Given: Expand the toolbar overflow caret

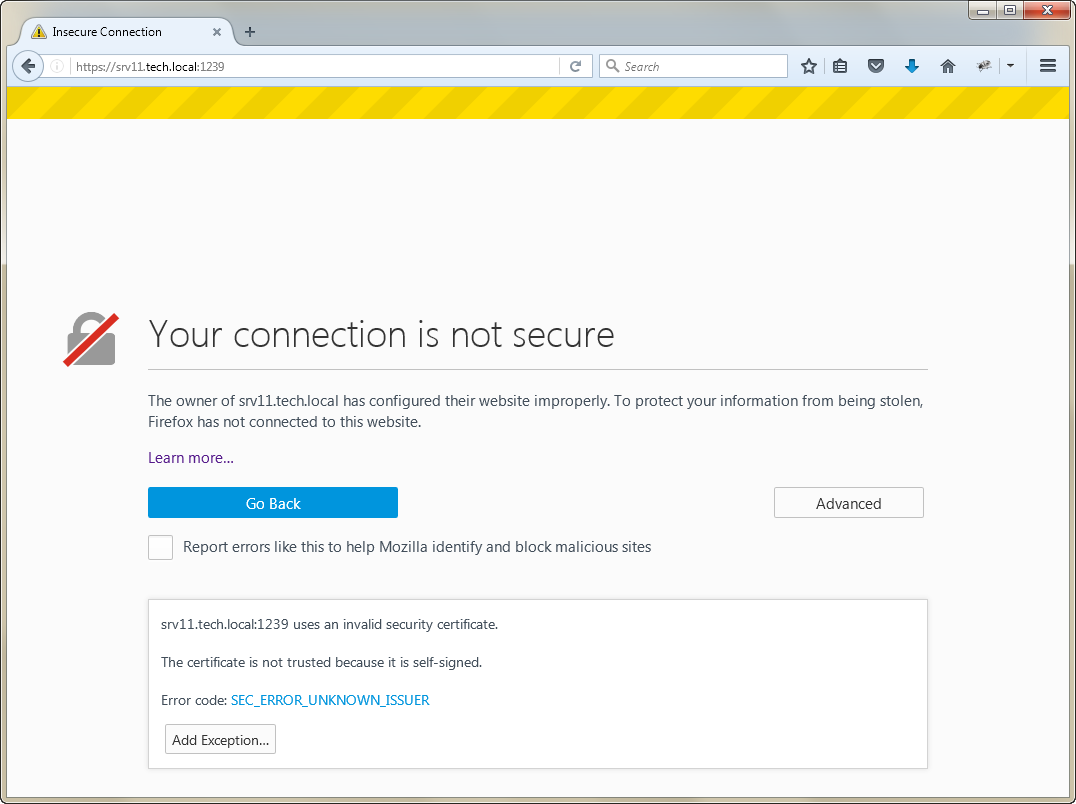Looking at the screenshot, I should coord(1010,66).
